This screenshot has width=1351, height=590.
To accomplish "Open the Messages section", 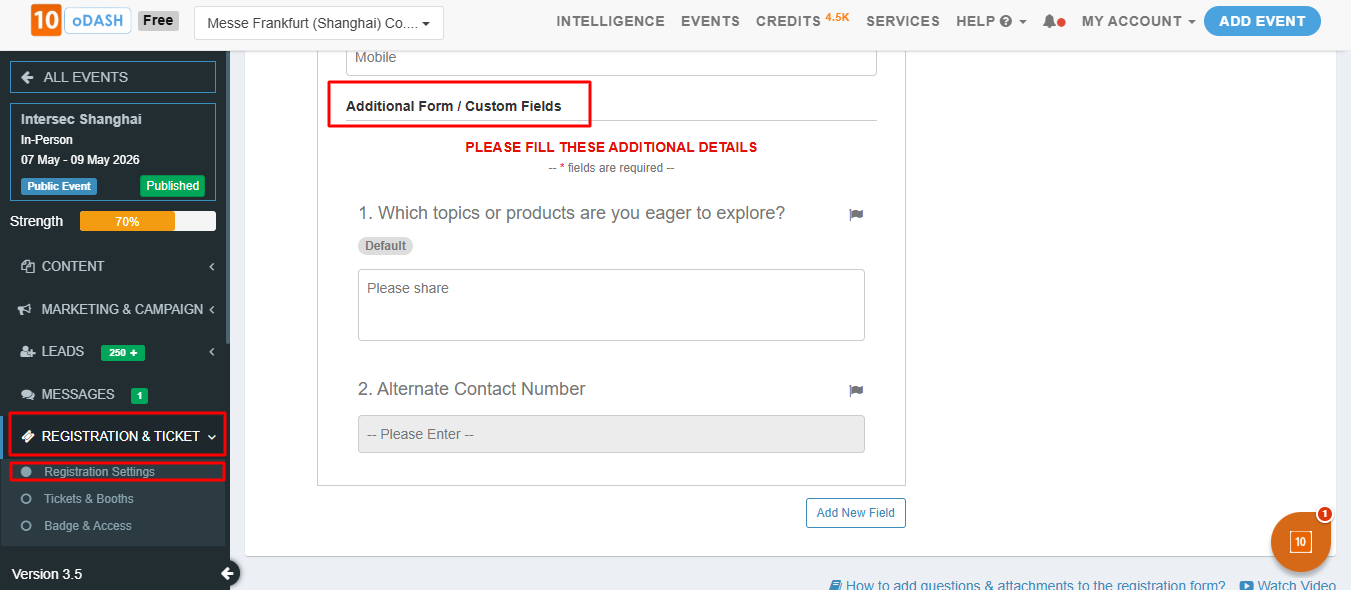I will 78,394.
